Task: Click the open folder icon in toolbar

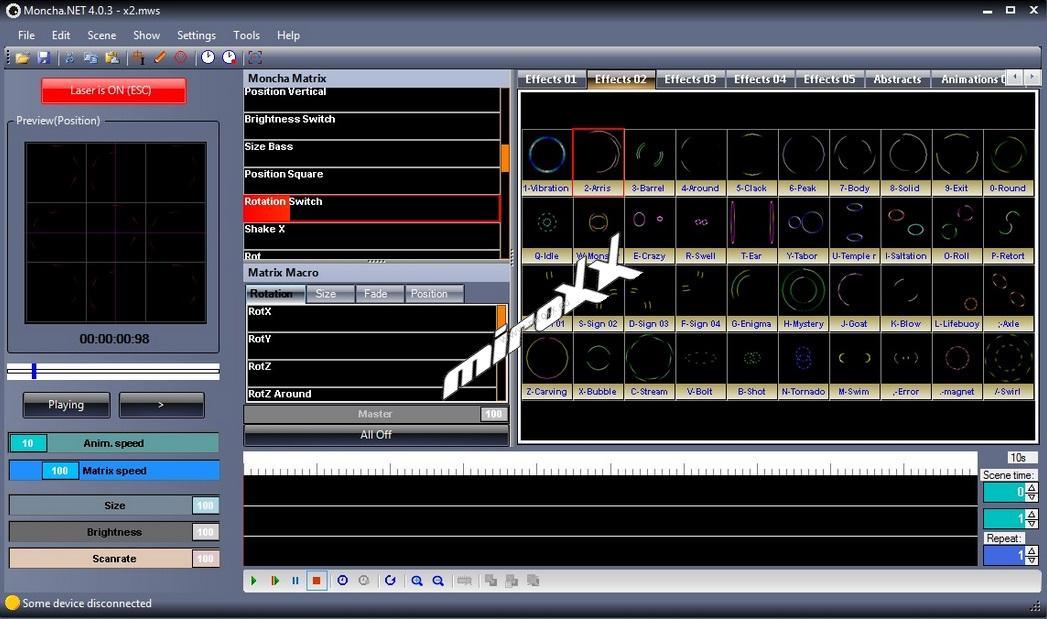Action: click(22, 58)
